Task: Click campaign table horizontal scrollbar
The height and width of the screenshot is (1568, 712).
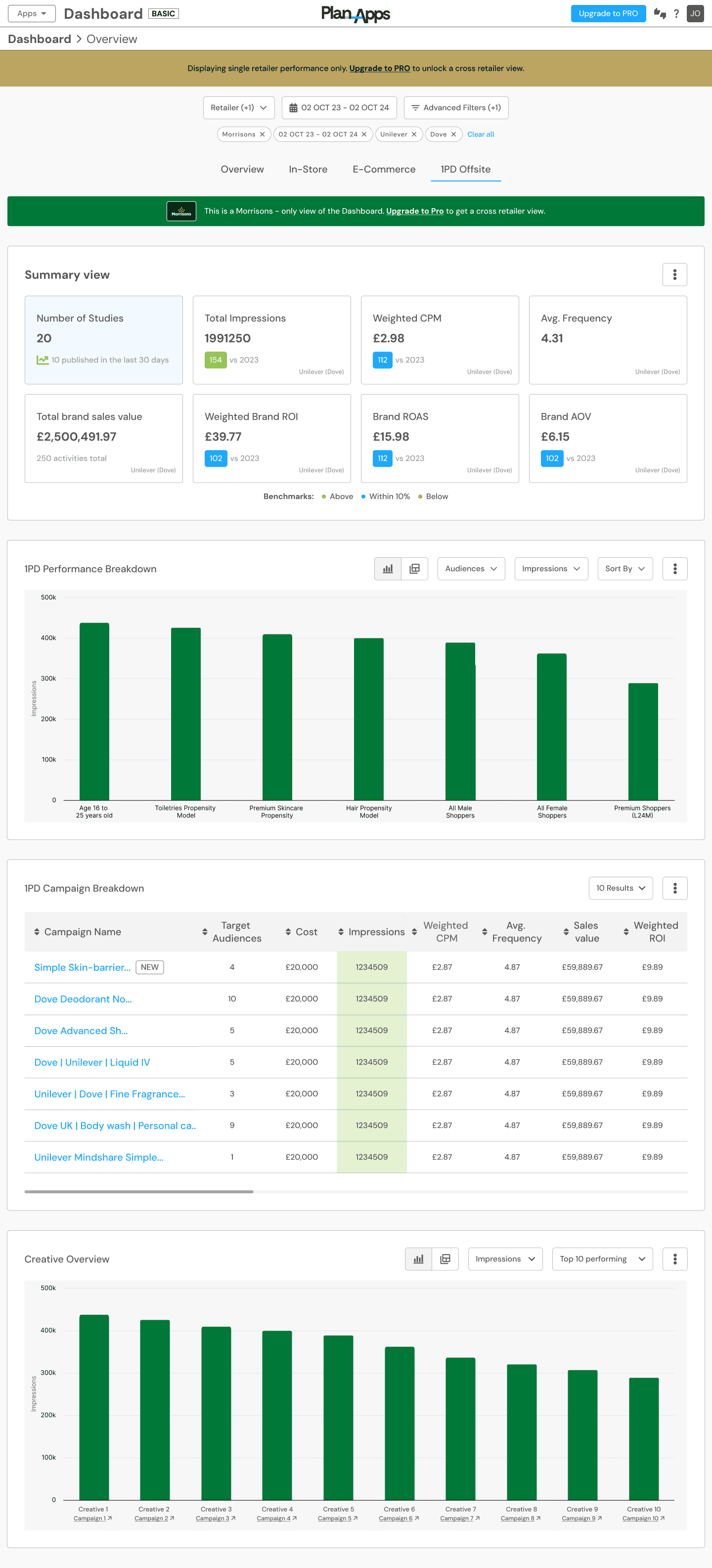Action: [139, 1191]
